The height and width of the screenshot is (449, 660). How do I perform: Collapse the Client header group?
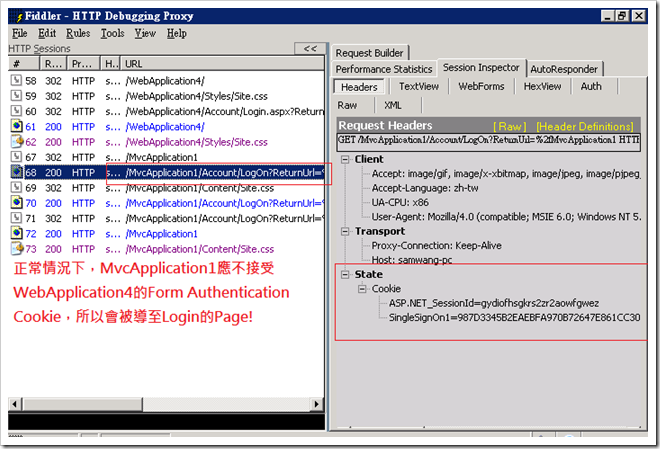click(x=345, y=159)
